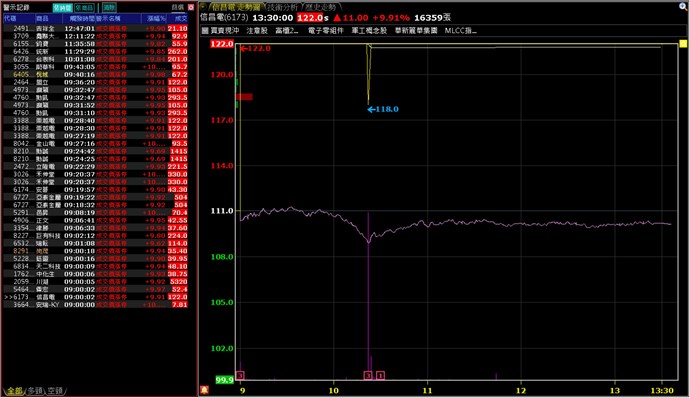The height and width of the screenshot is (398, 690).
Task: Select the 6174 row at 09:19:57
Action: point(95,189)
